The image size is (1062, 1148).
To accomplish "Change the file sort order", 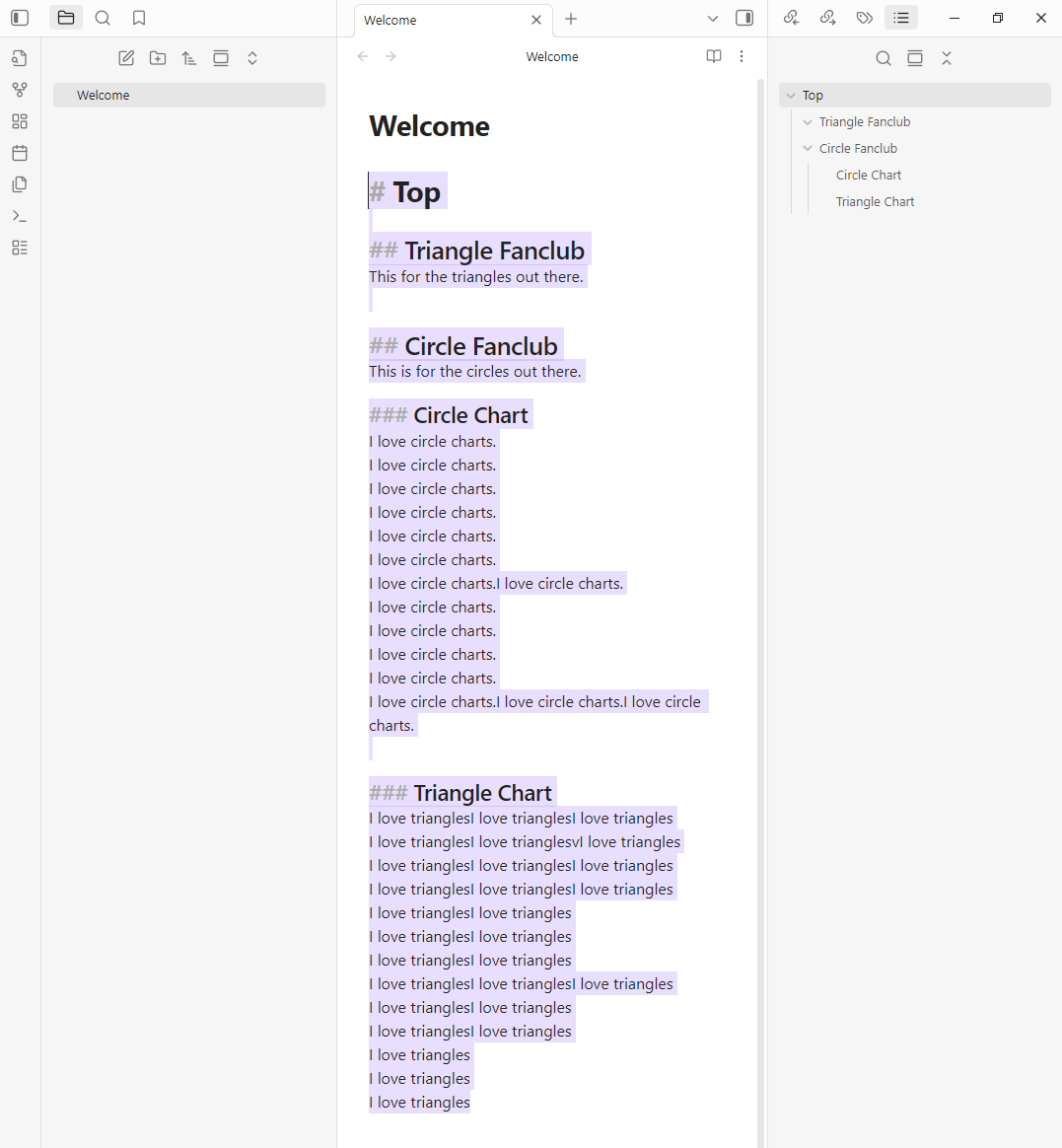I will 189,58.
